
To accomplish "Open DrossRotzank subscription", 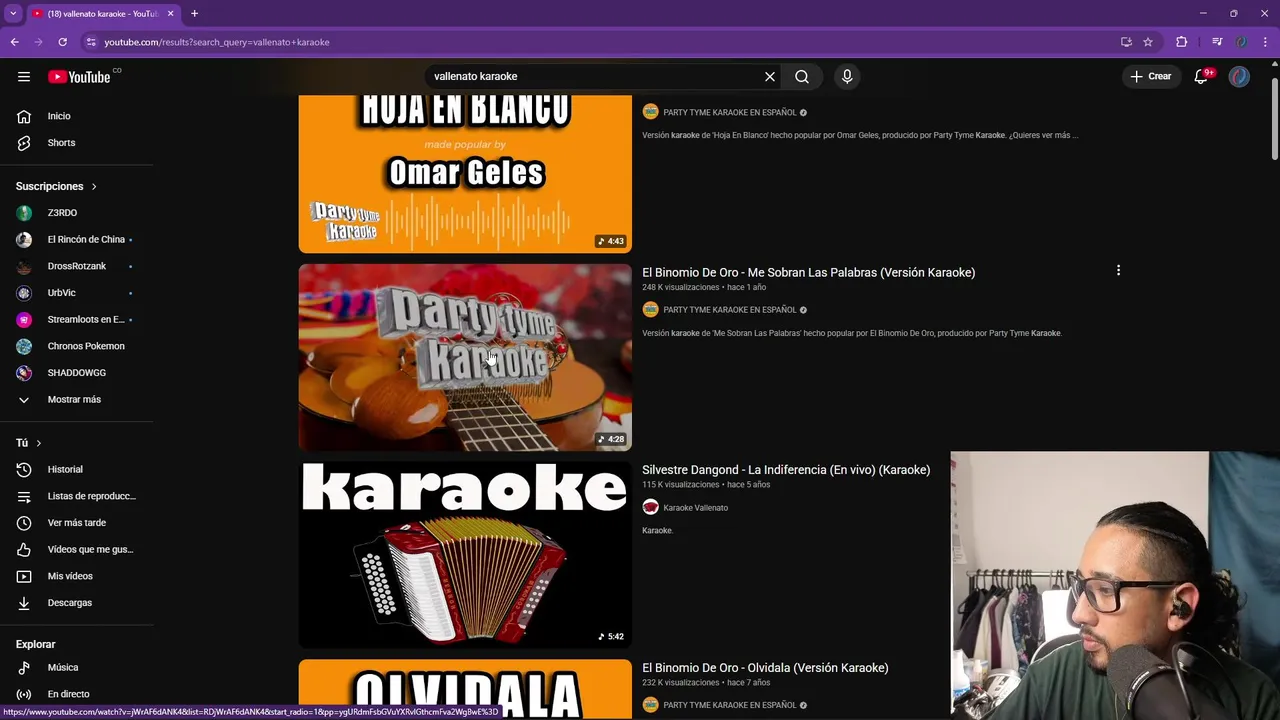I will [x=77, y=266].
